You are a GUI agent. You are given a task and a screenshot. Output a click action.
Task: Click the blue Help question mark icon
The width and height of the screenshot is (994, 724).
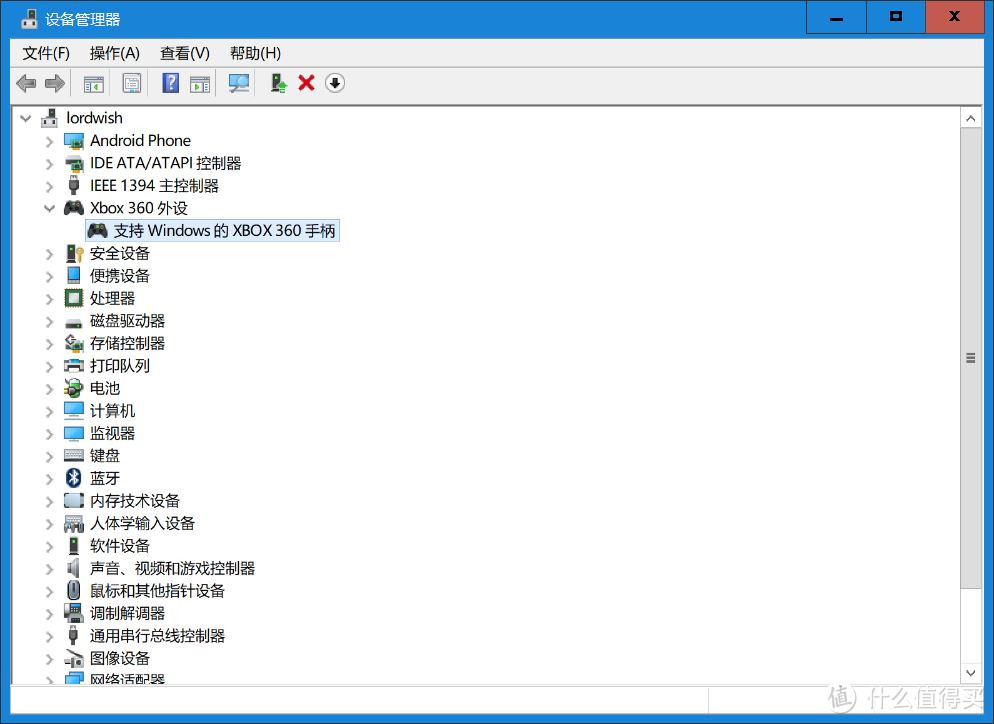171,83
